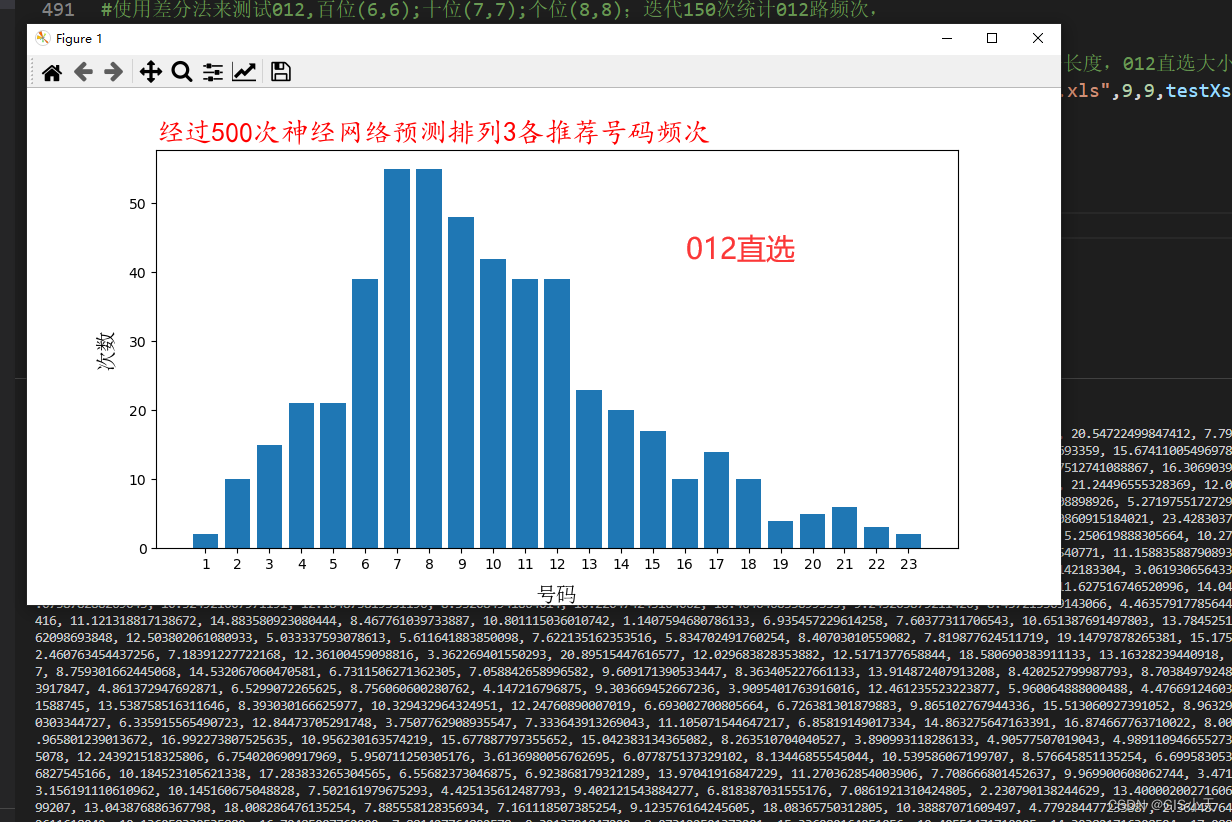Click the x-axis tick label 1
This screenshot has width=1232, height=822.
205,564
